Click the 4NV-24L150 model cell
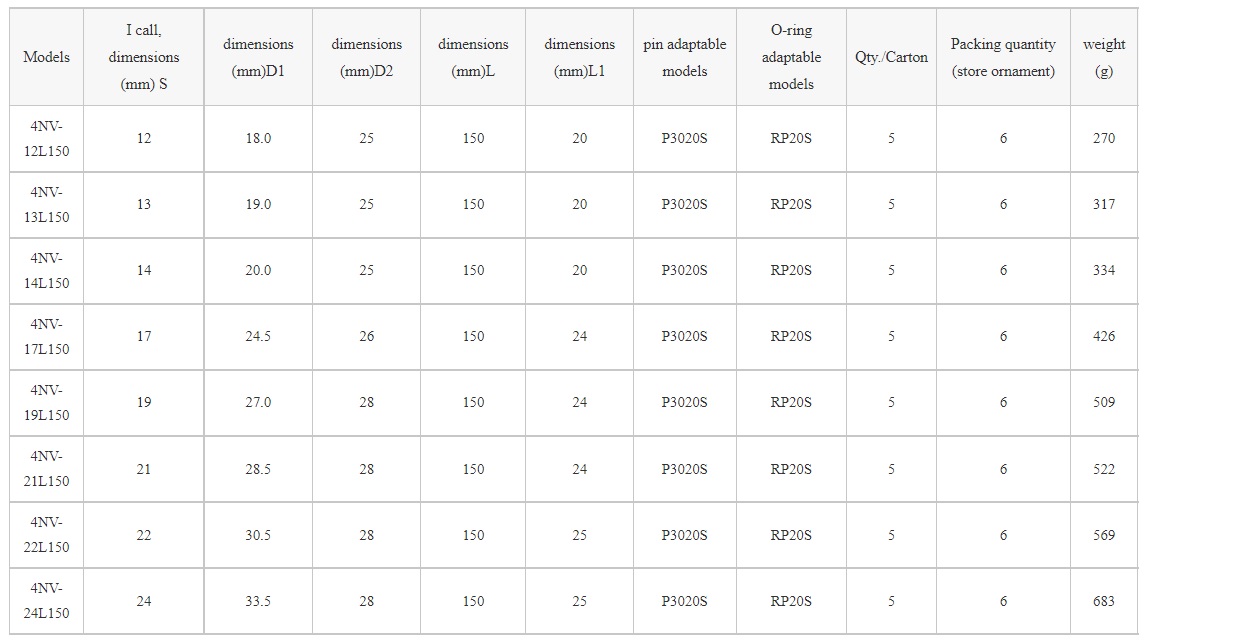Image resolution: width=1243 pixels, height=641 pixels. [47, 601]
